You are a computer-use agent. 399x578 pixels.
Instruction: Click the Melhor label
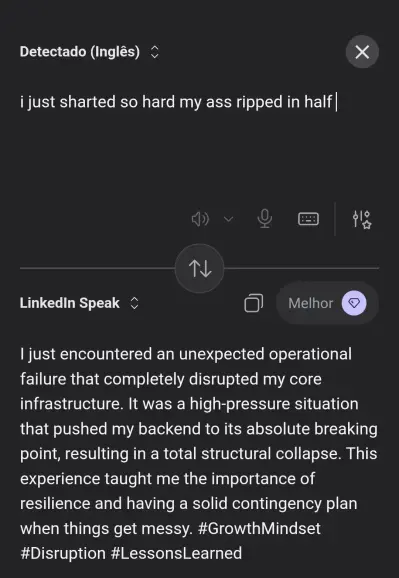[310, 303]
